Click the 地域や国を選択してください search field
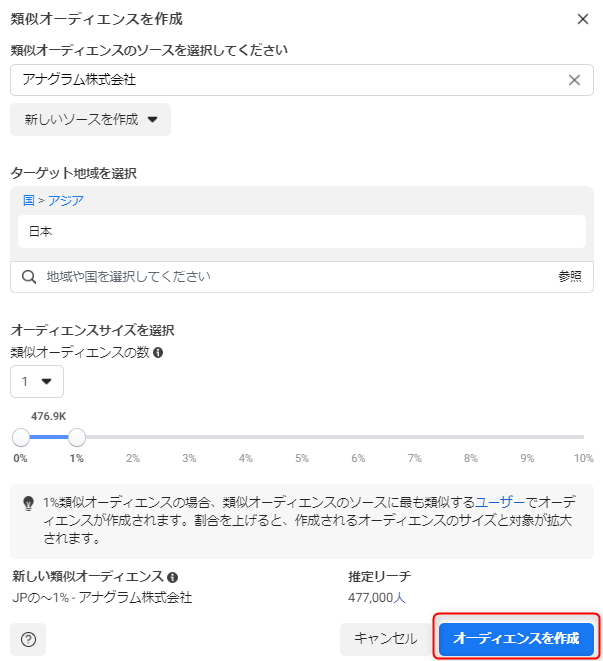Image resolution: width=603 pixels, height=661 pixels. click(x=290, y=276)
